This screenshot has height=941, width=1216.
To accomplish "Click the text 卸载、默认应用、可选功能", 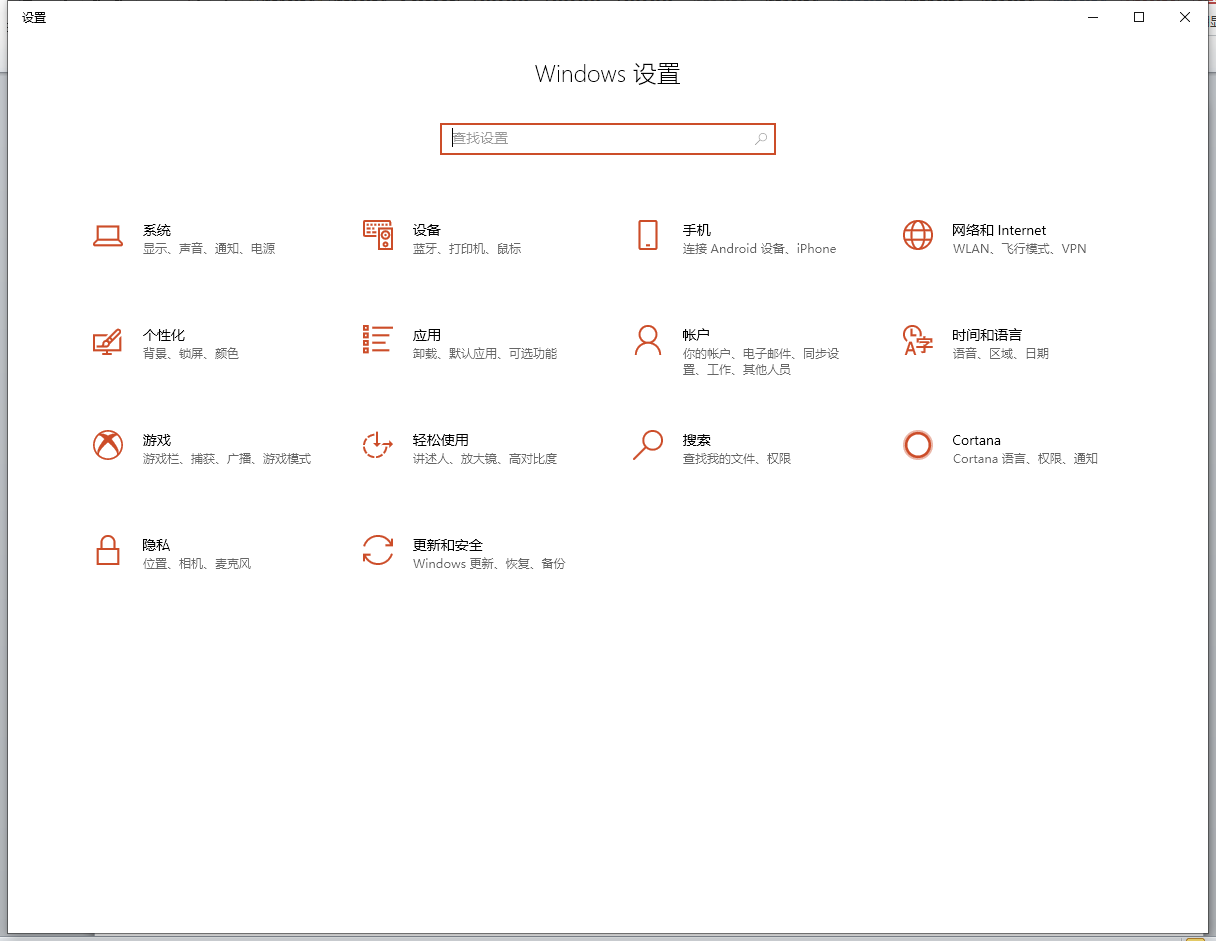I will tap(485, 354).
